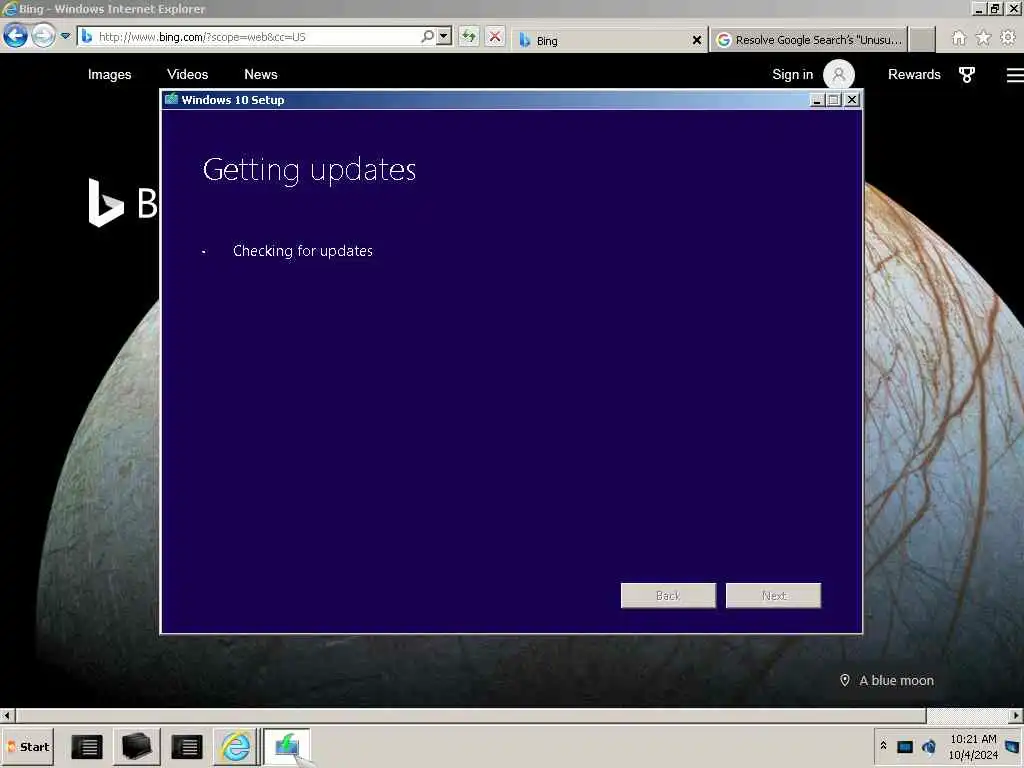1024x768 pixels.
Task: Click the 'Getting updates' heading
Action: [310, 170]
